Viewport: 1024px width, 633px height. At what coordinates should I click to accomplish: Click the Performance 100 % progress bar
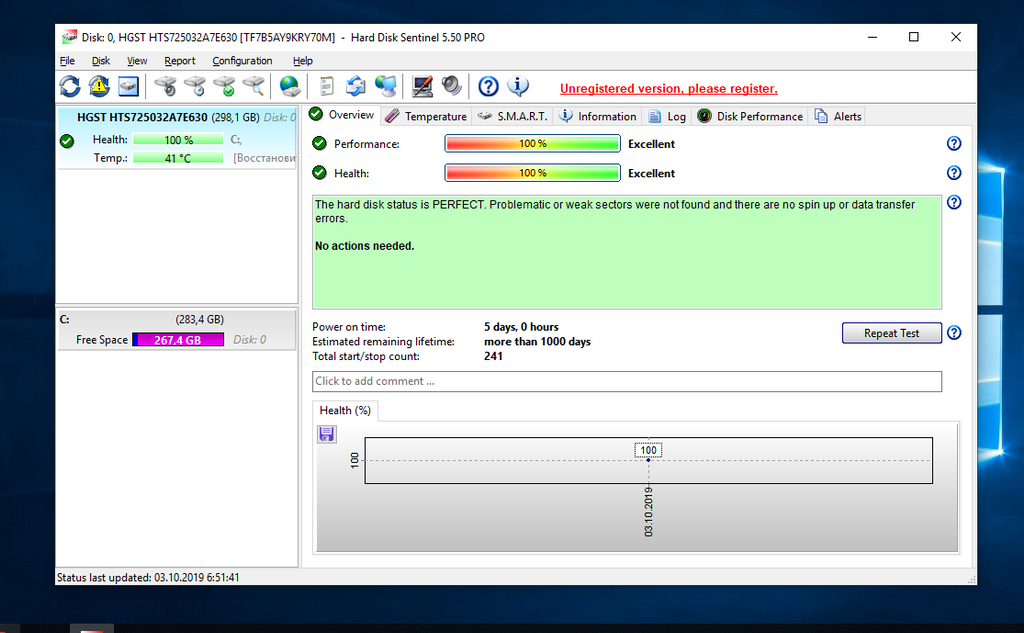click(x=532, y=144)
